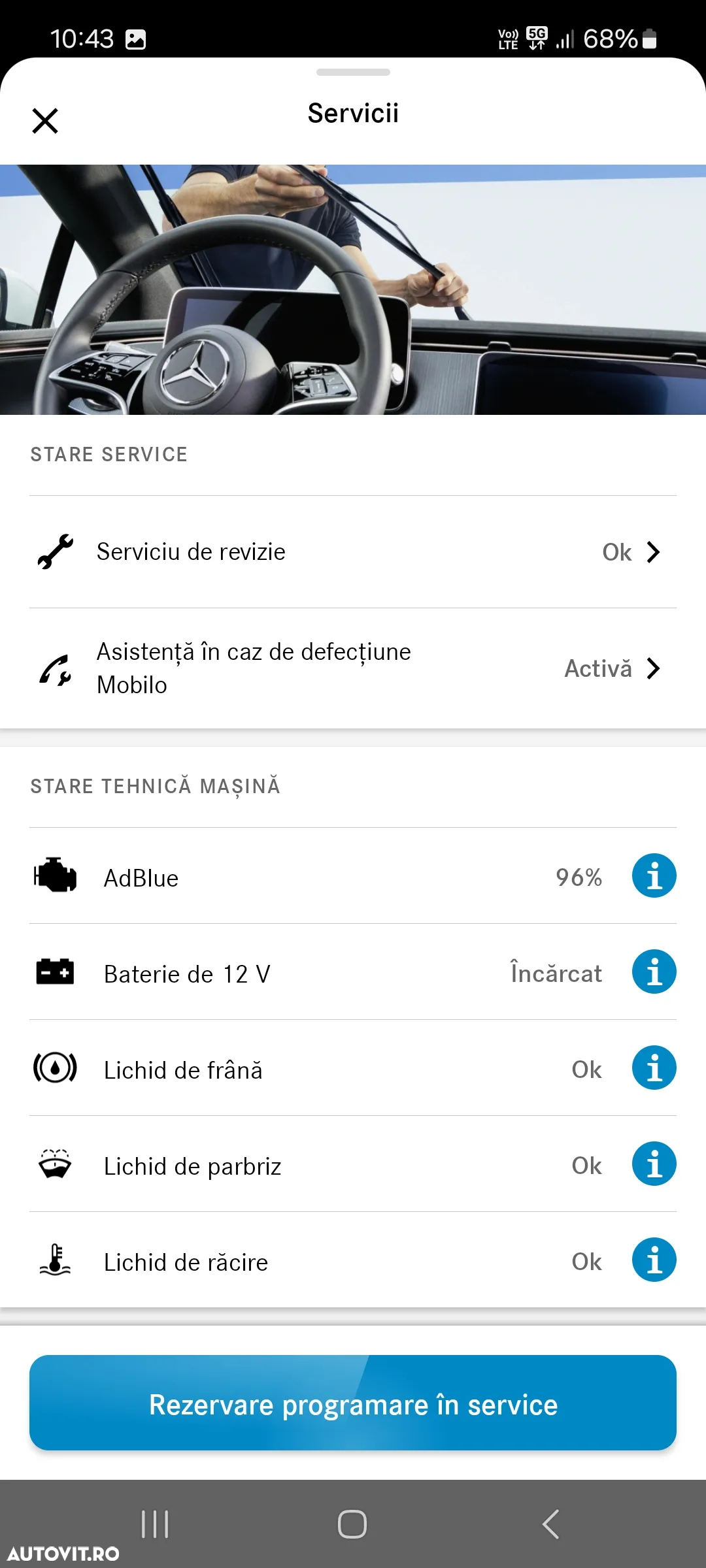Tap Android home navigation button
Image resolution: width=706 pixels, height=1568 pixels.
tap(352, 1524)
